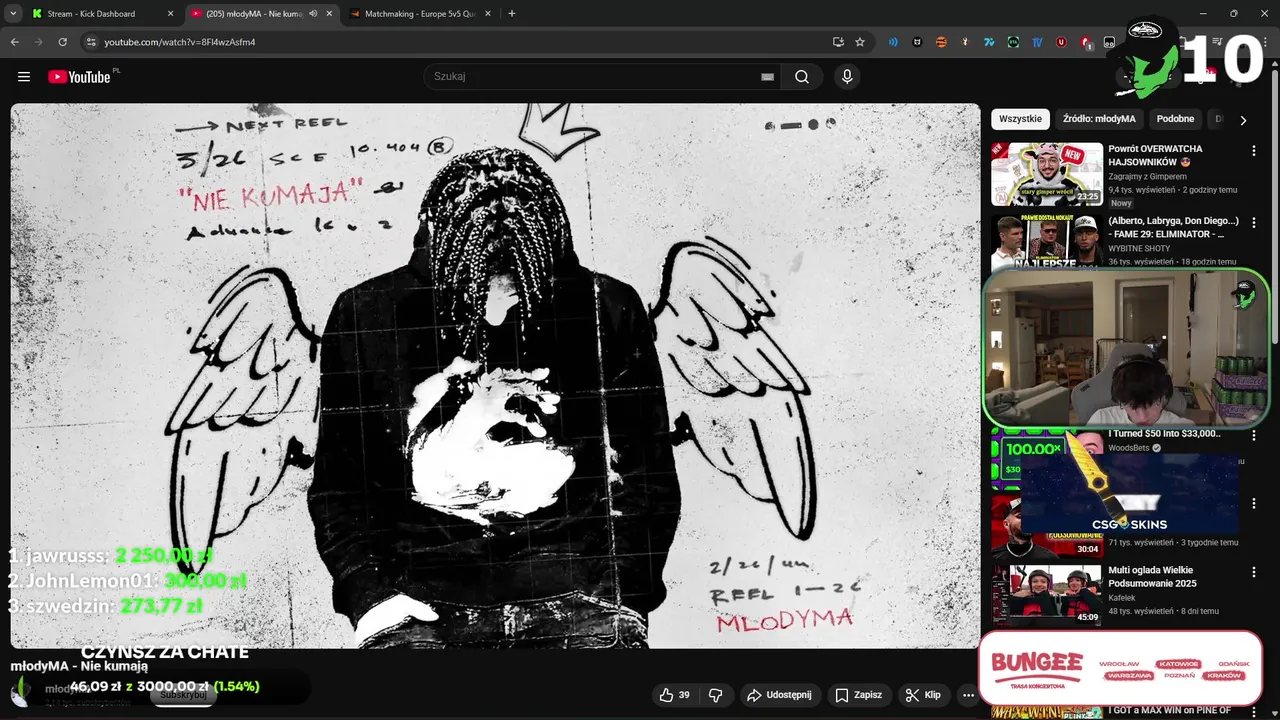Subscribe with the Subskrybuj button
This screenshot has width=1280, height=720.
(183, 694)
